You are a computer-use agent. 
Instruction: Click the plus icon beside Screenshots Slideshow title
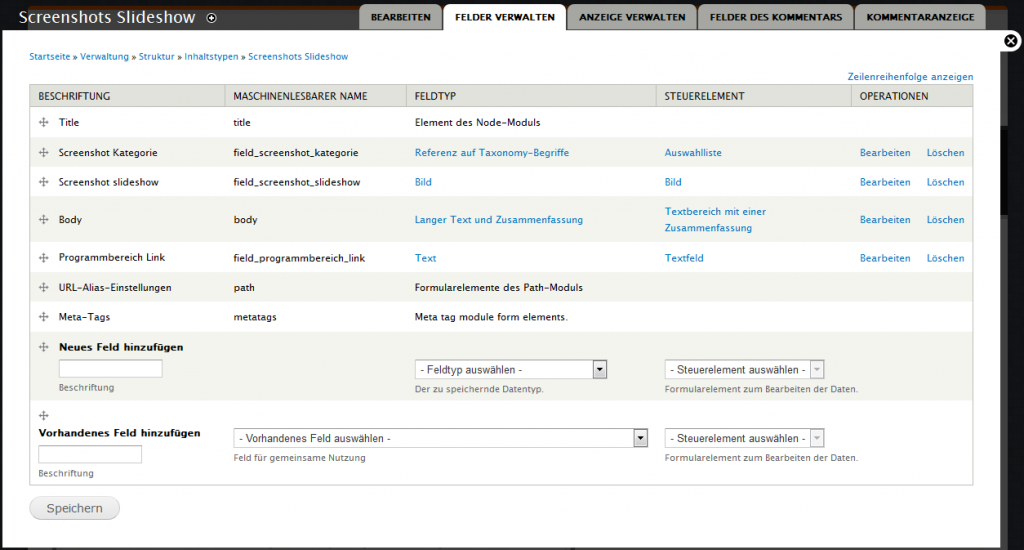pyautogui.click(x=210, y=18)
